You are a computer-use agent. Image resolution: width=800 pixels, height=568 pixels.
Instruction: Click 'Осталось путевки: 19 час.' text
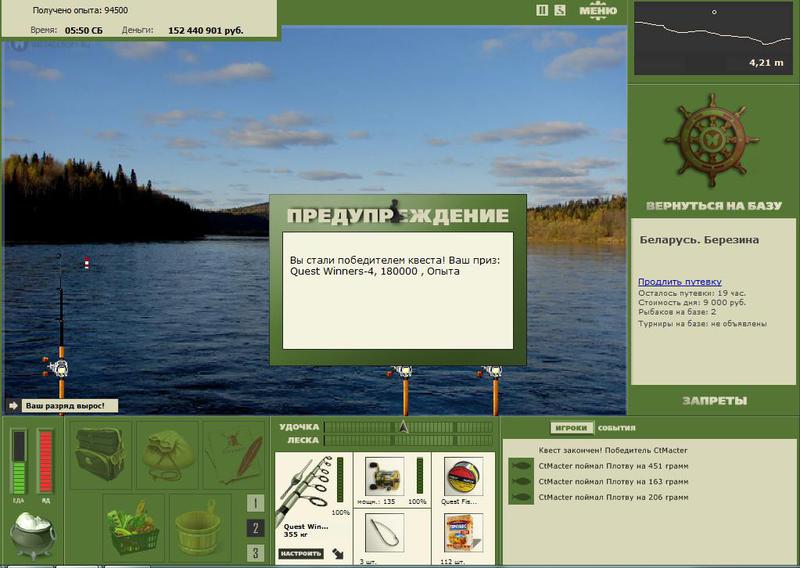point(692,293)
